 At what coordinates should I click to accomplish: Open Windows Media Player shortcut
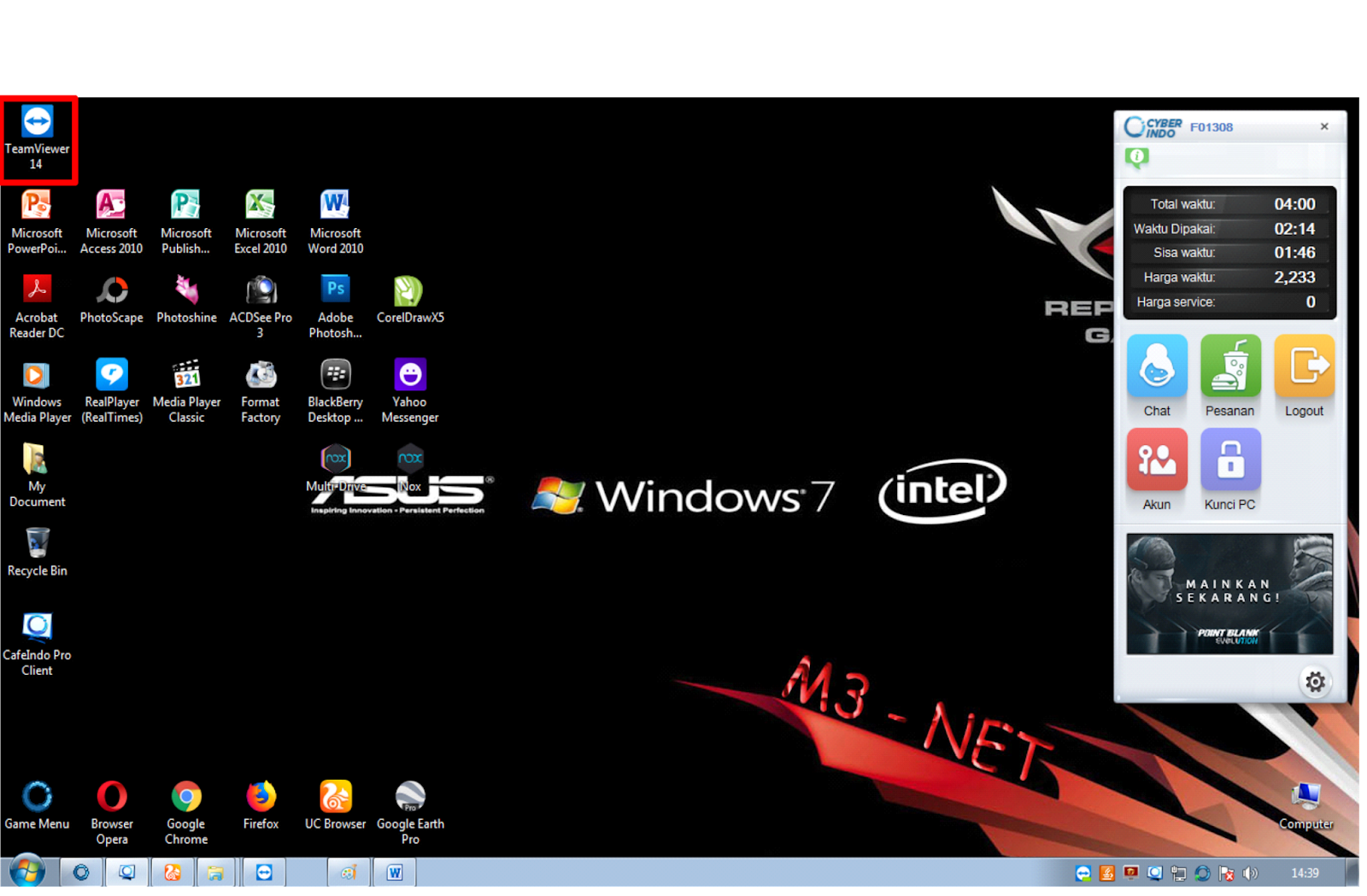point(37,391)
